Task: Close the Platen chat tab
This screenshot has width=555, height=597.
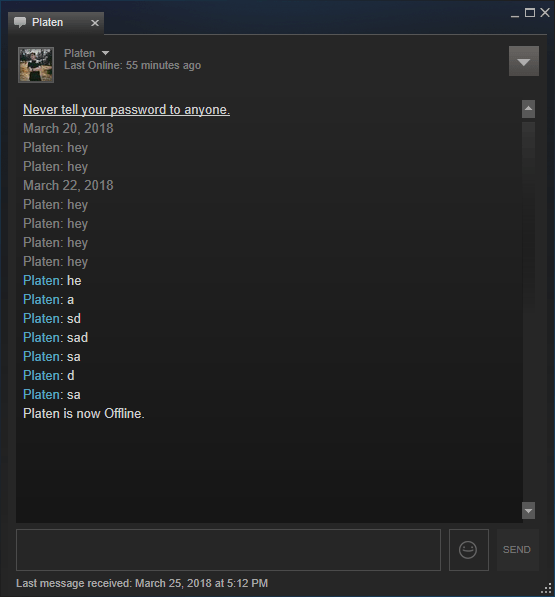Action: pos(95,23)
